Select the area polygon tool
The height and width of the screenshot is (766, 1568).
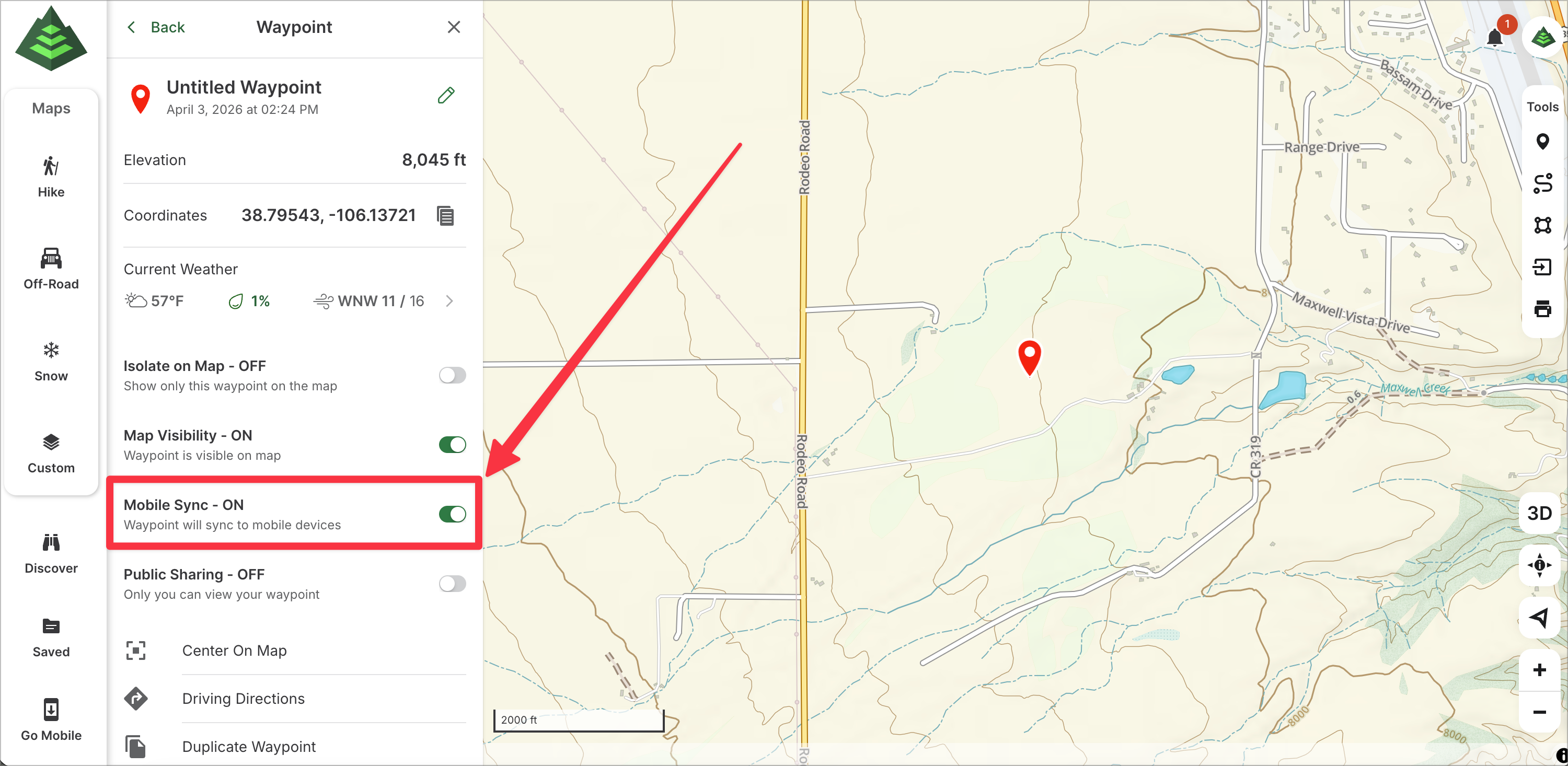[x=1542, y=225]
